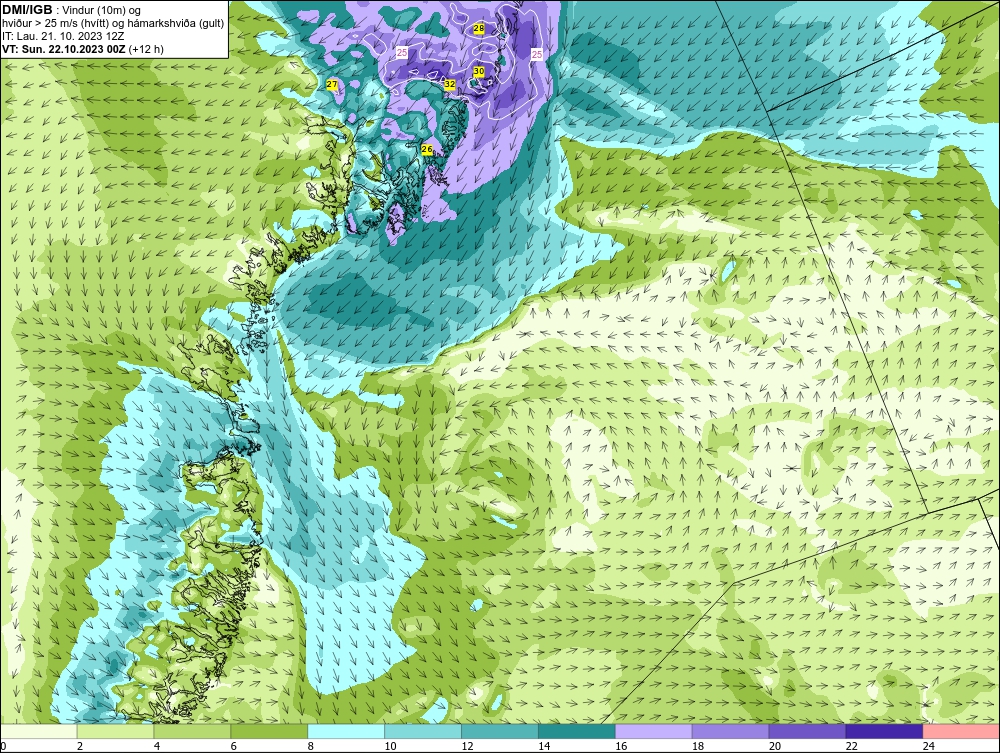Click the yellow gust label 28
Image resolution: width=1000 pixels, height=753 pixels.
pos(479,29)
